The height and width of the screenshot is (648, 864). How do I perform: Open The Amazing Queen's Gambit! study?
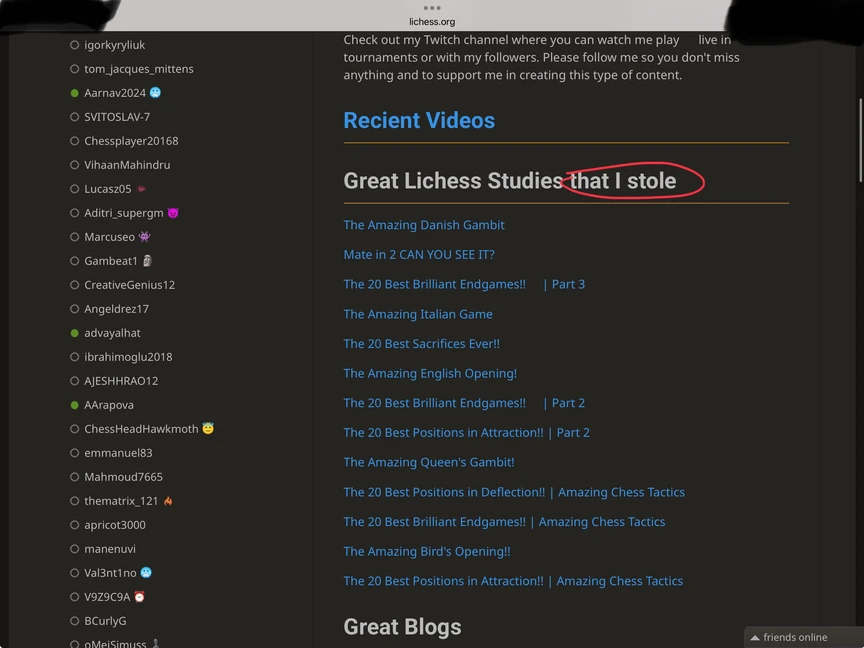pyautogui.click(x=429, y=462)
